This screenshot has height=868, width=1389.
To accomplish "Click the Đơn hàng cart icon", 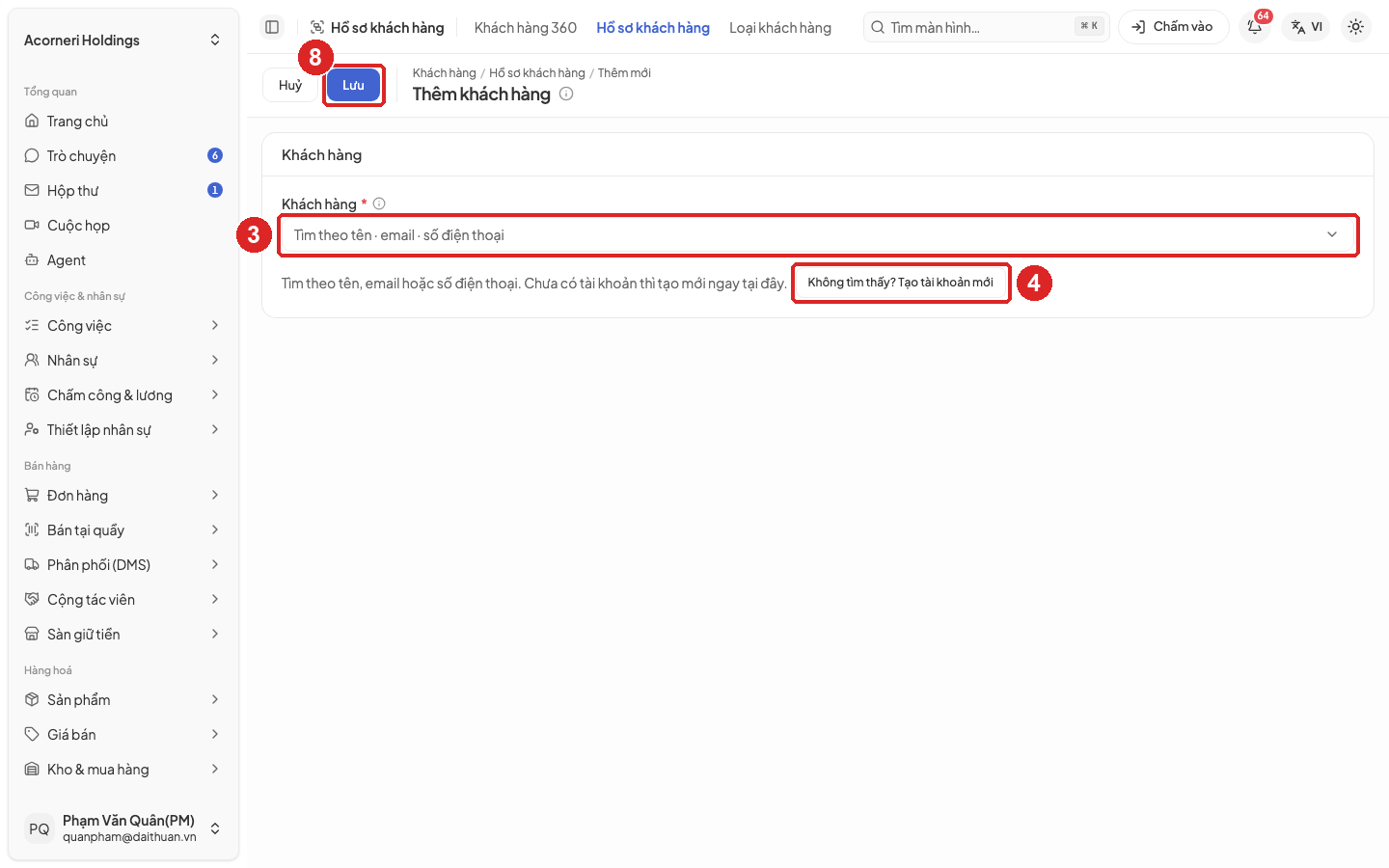I will tap(32, 496).
